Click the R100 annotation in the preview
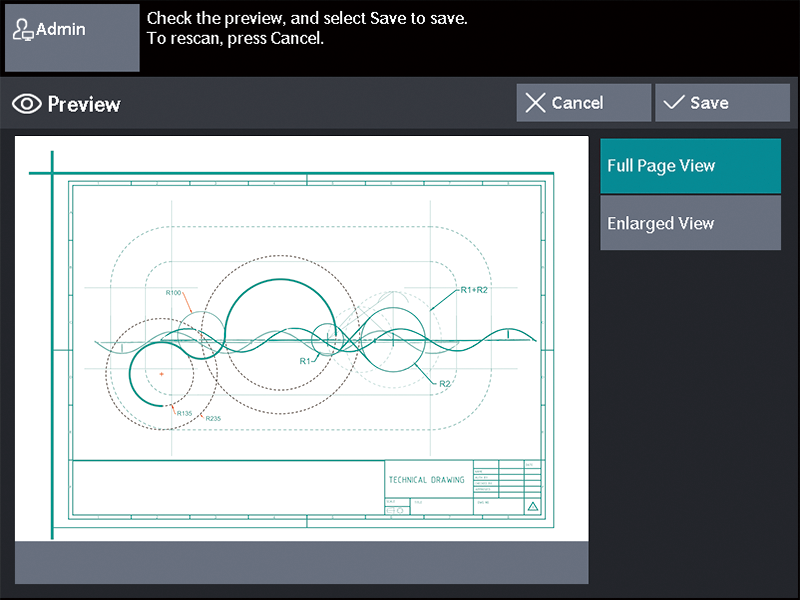The width and height of the screenshot is (800, 600). [173, 293]
